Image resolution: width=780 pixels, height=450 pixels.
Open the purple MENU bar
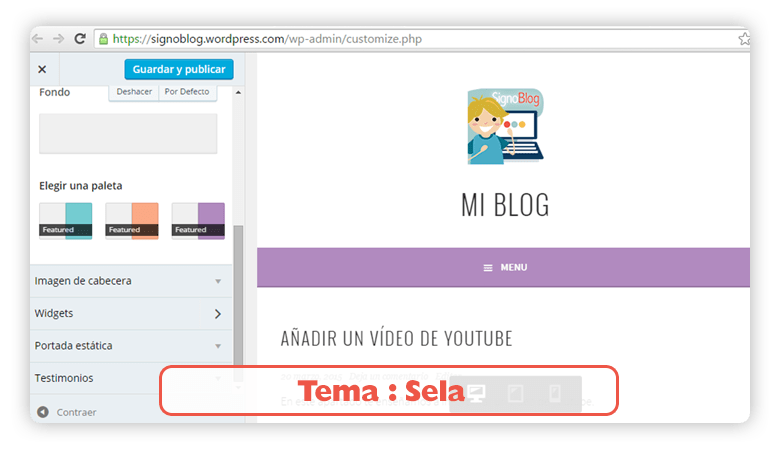(x=503, y=268)
